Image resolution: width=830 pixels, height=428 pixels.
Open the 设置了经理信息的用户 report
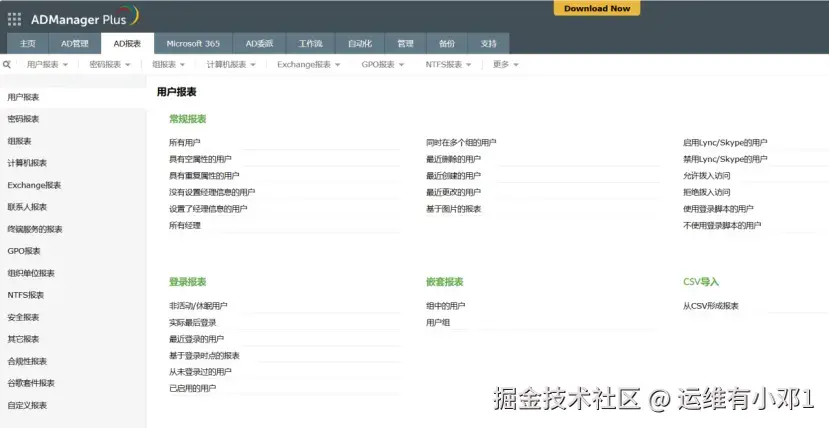click(x=208, y=209)
